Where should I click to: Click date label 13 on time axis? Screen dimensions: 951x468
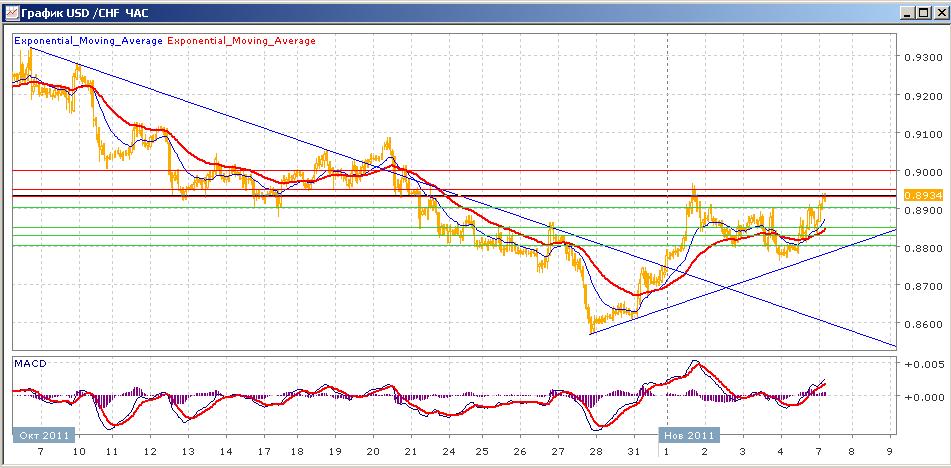188,452
